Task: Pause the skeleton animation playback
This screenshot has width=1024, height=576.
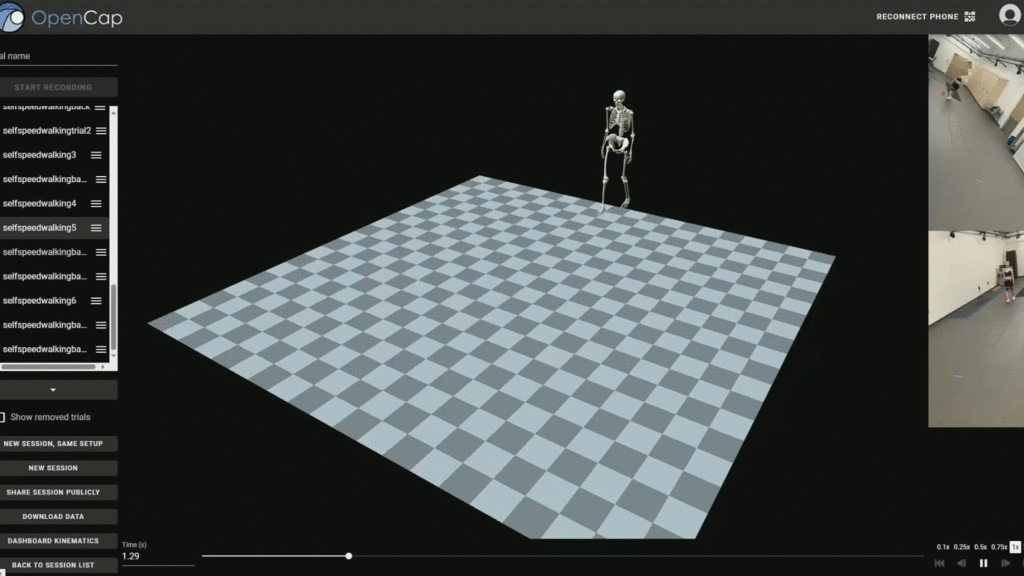Action: (983, 563)
